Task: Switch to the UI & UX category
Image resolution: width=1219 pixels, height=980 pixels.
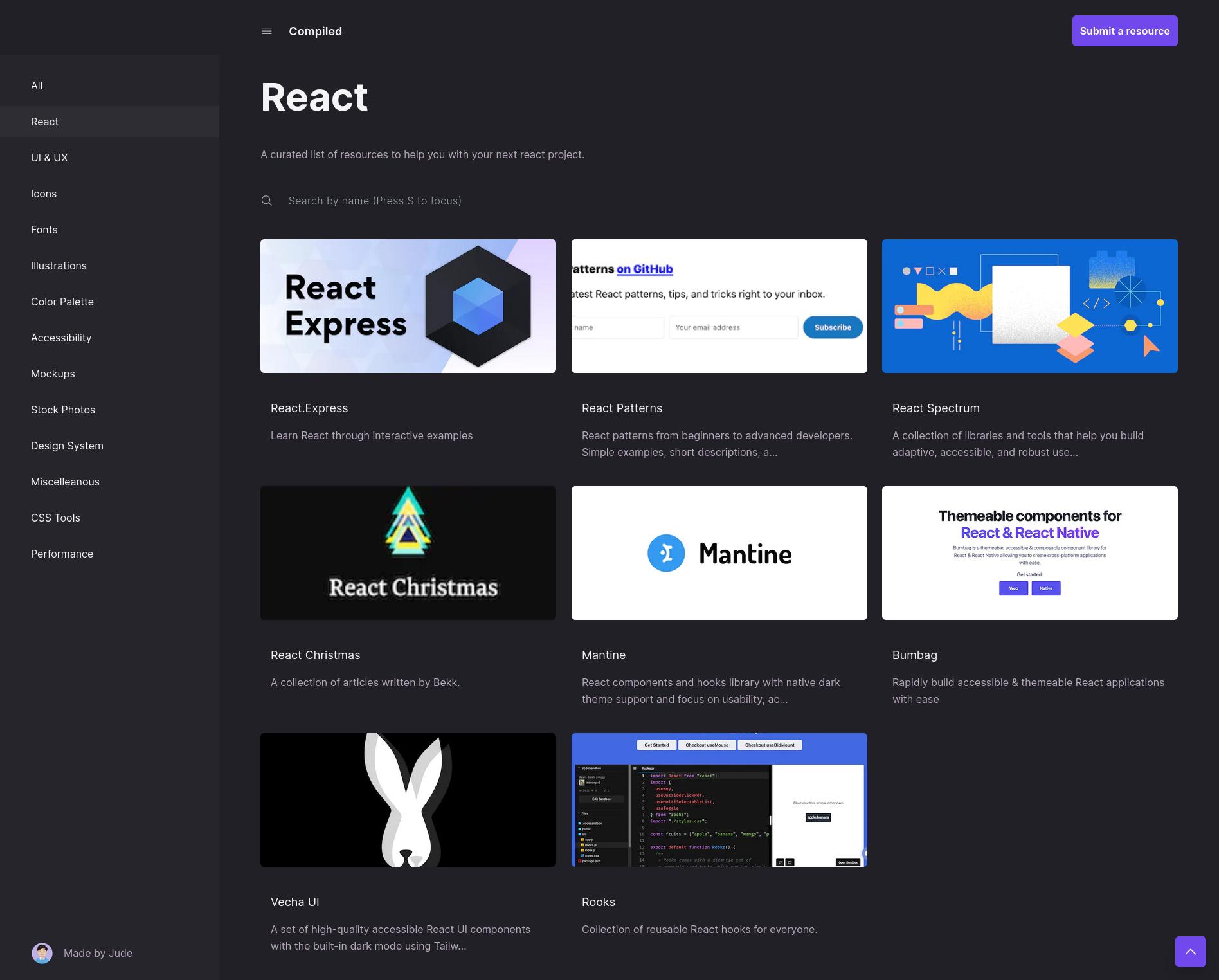Action: pos(50,158)
